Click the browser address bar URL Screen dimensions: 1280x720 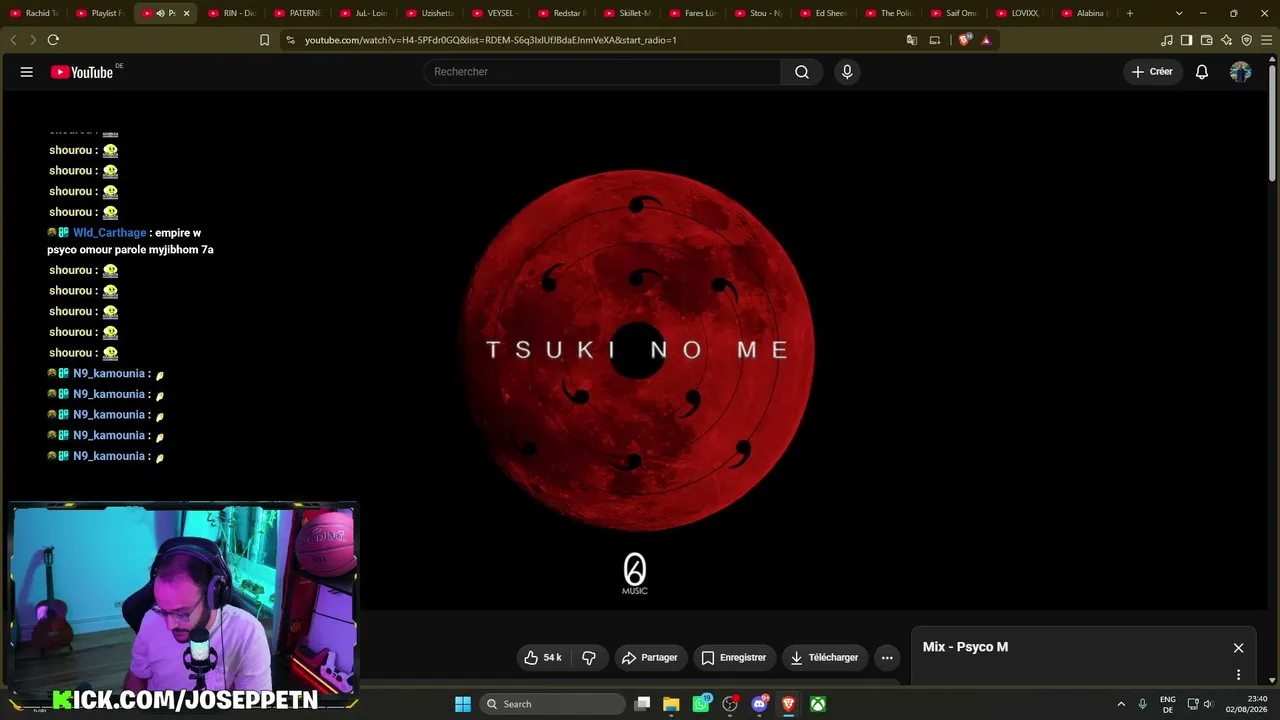[490, 40]
